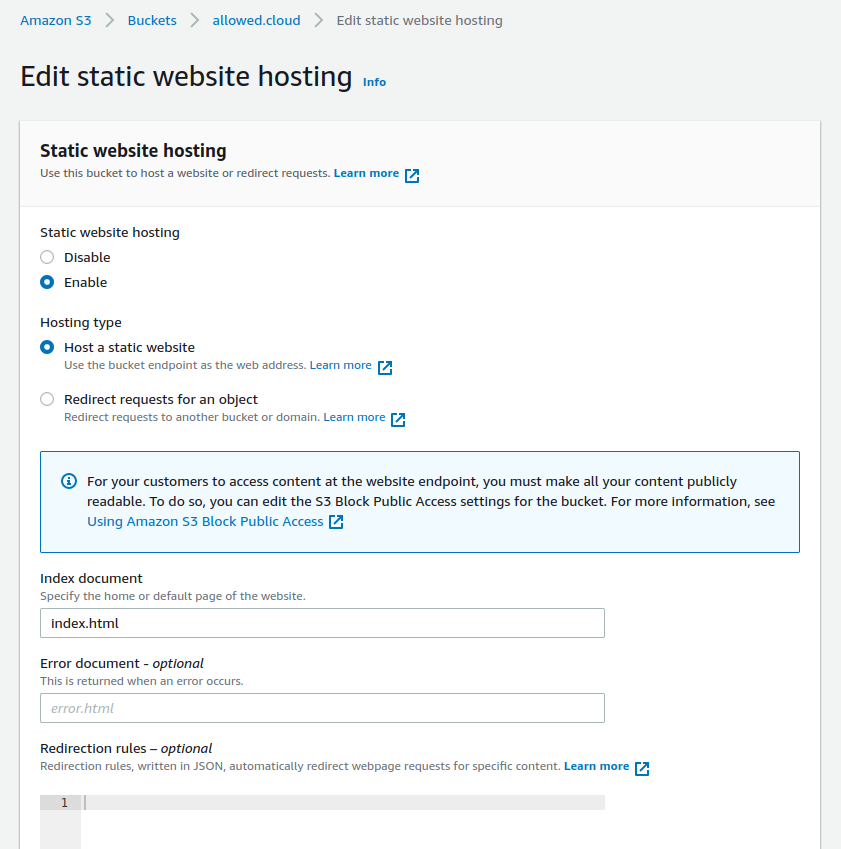Go to Amazon S3 breadcrumb
This screenshot has height=849, width=841.
[56, 20]
